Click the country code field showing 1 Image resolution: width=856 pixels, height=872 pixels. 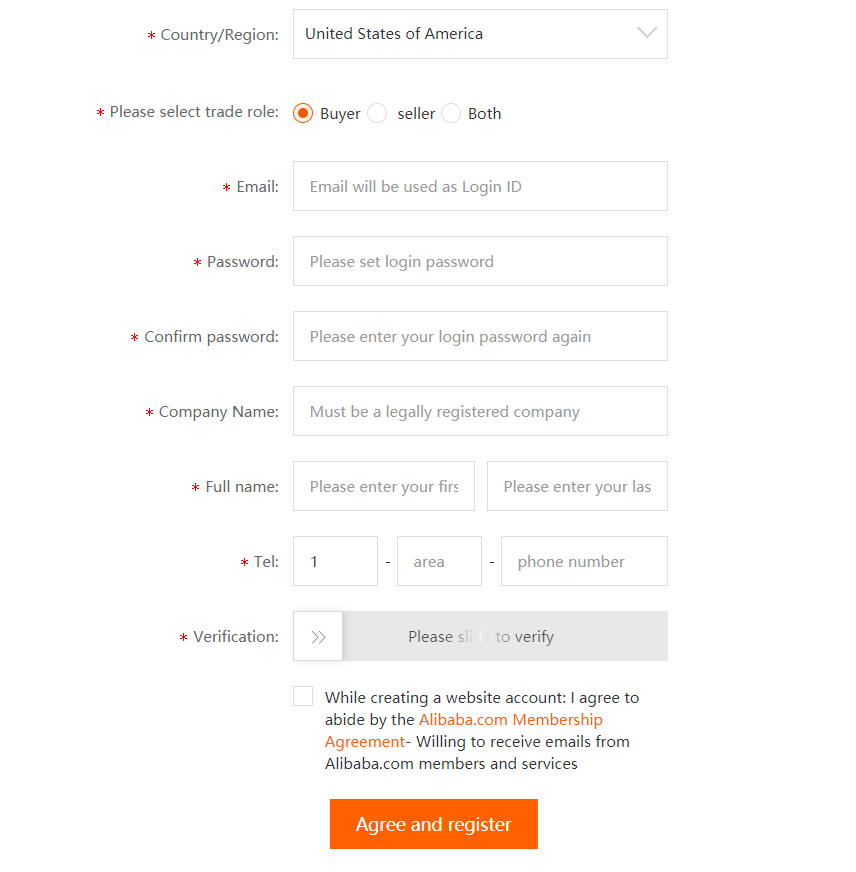point(335,561)
